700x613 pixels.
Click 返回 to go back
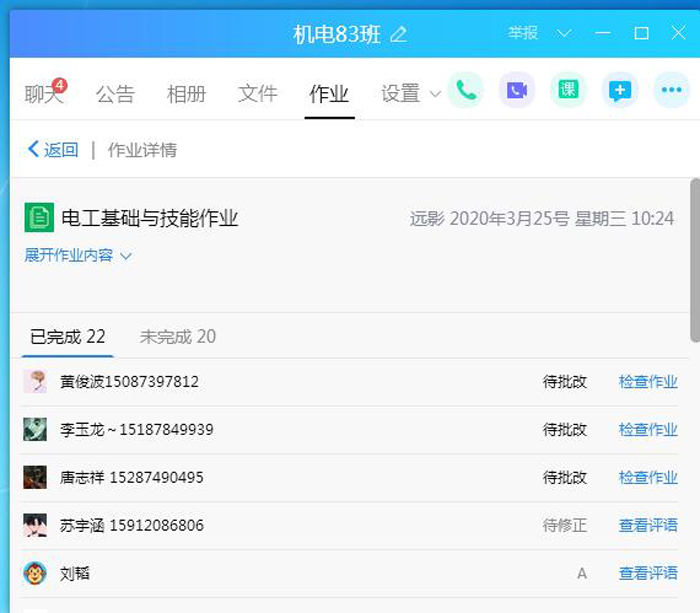[52, 150]
